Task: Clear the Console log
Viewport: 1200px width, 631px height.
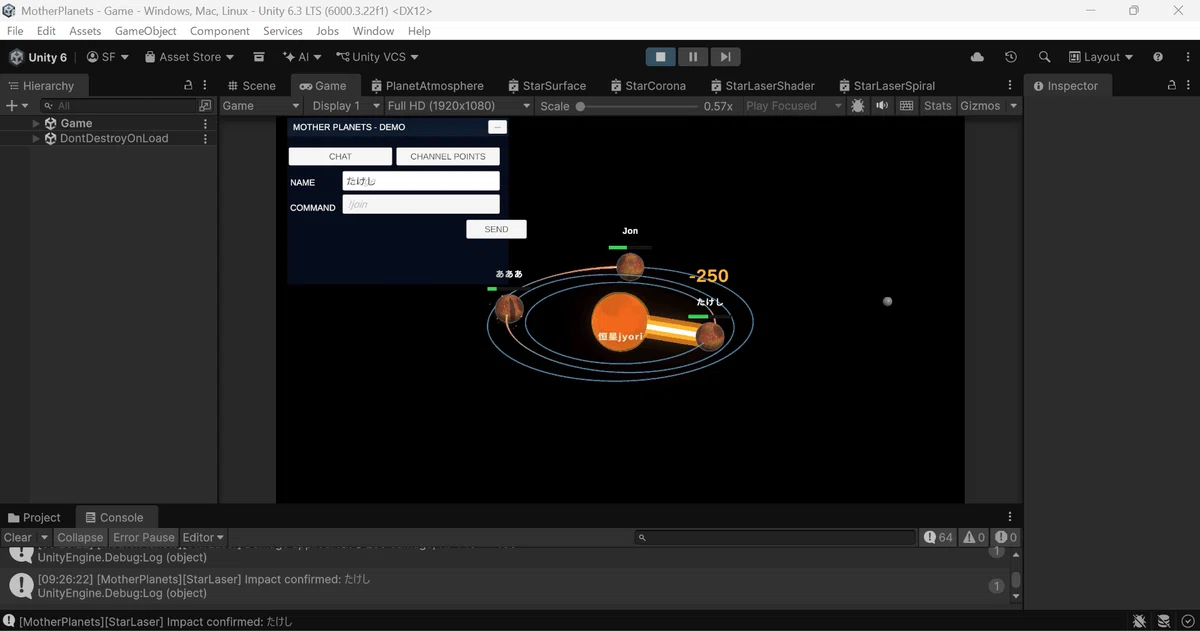Action: pos(18,537)
